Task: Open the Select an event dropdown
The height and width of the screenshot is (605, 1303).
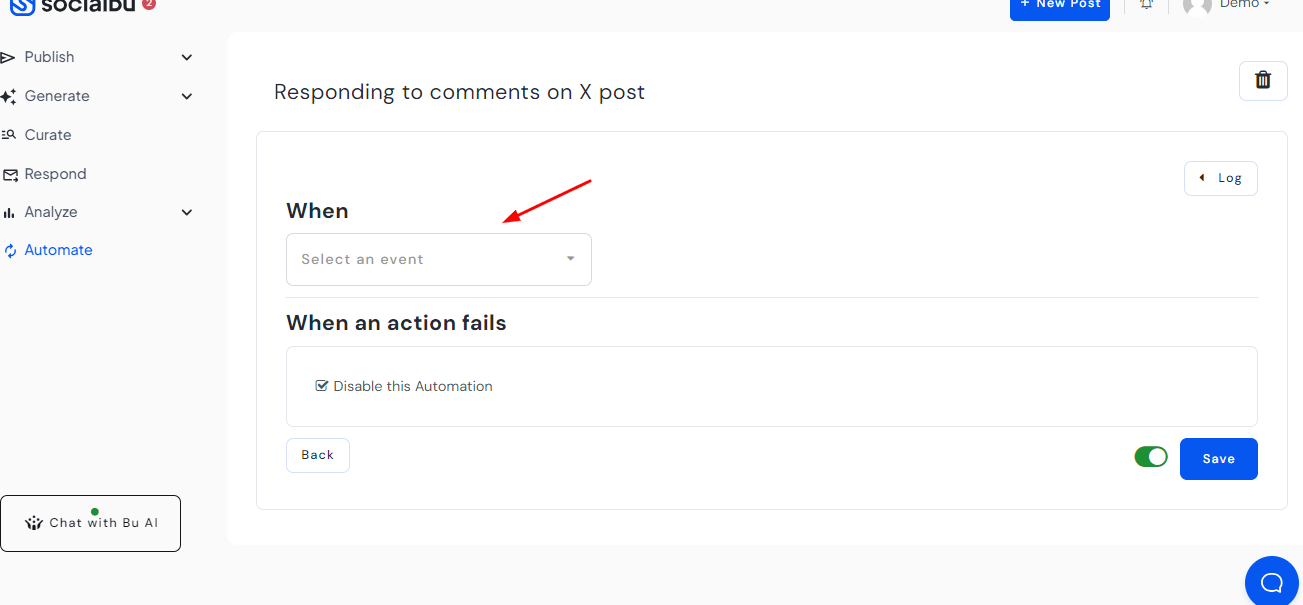Action: coord(439,259)
